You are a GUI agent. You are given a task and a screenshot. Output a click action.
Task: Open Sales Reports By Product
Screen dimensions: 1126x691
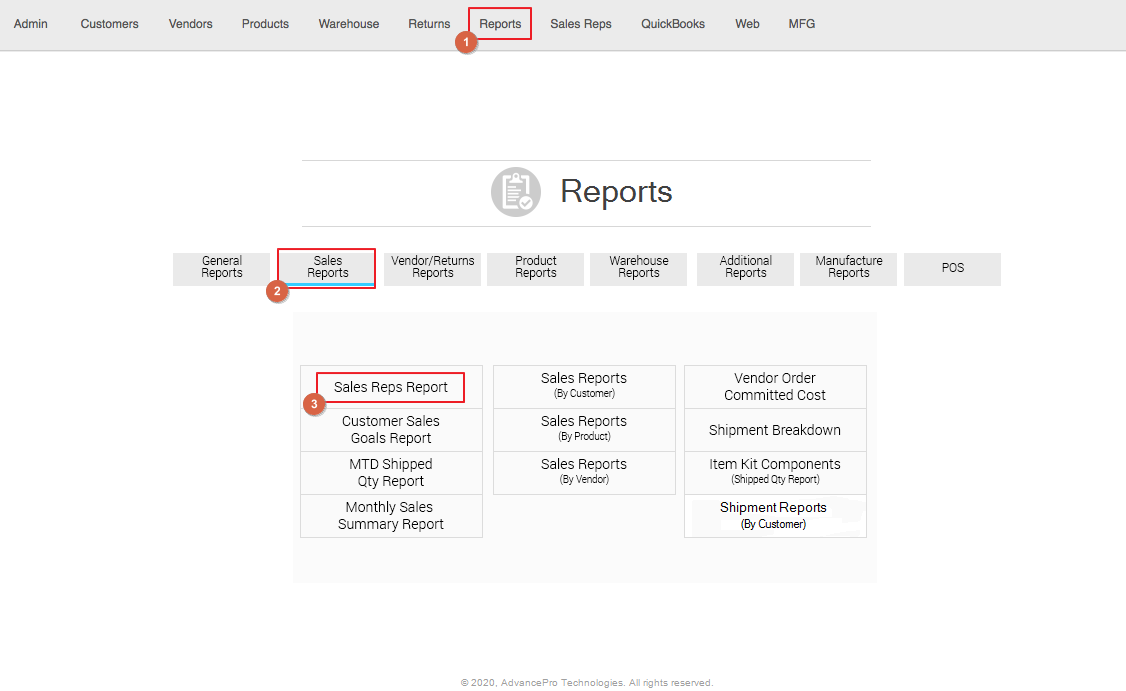(584, 429)
